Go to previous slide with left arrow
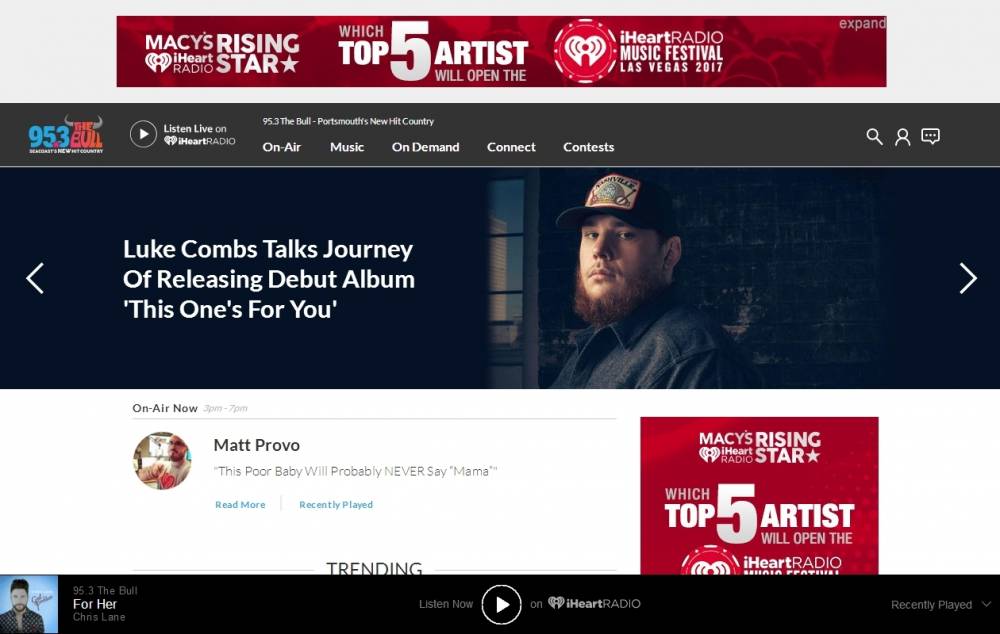1000x634 pixels. [x=35, y=278]
